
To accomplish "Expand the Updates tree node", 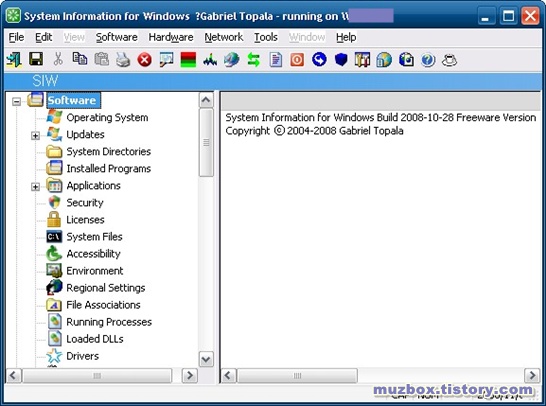I will click(x=35, y=135).
